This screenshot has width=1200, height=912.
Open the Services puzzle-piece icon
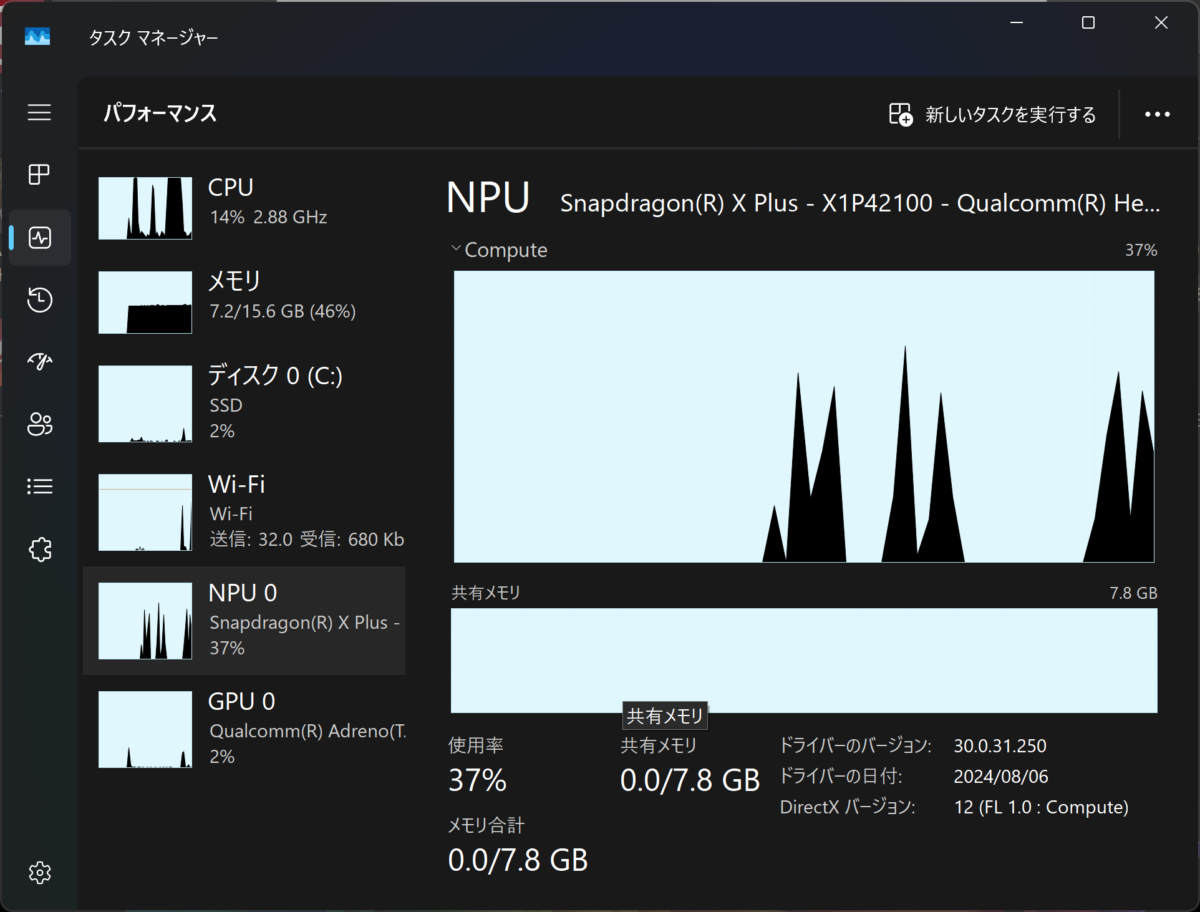pos(39,549)
